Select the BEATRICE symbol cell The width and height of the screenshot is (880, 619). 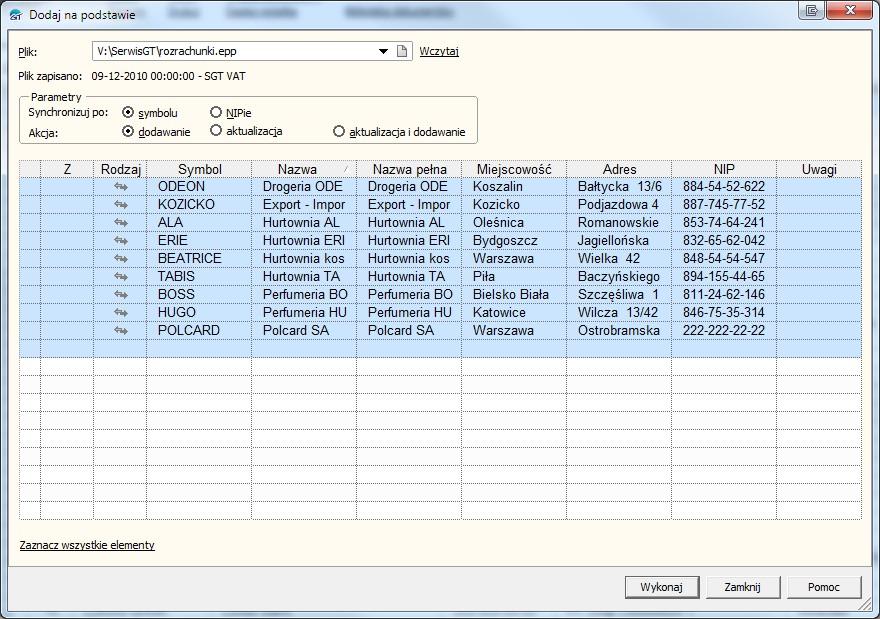(199, 258)
